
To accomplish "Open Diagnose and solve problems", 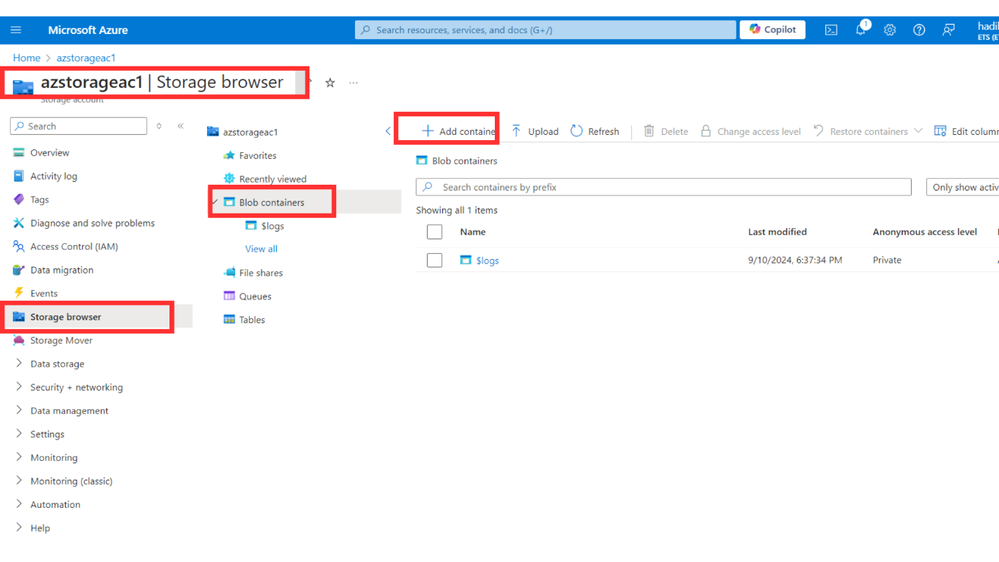I will click(92, 224).
